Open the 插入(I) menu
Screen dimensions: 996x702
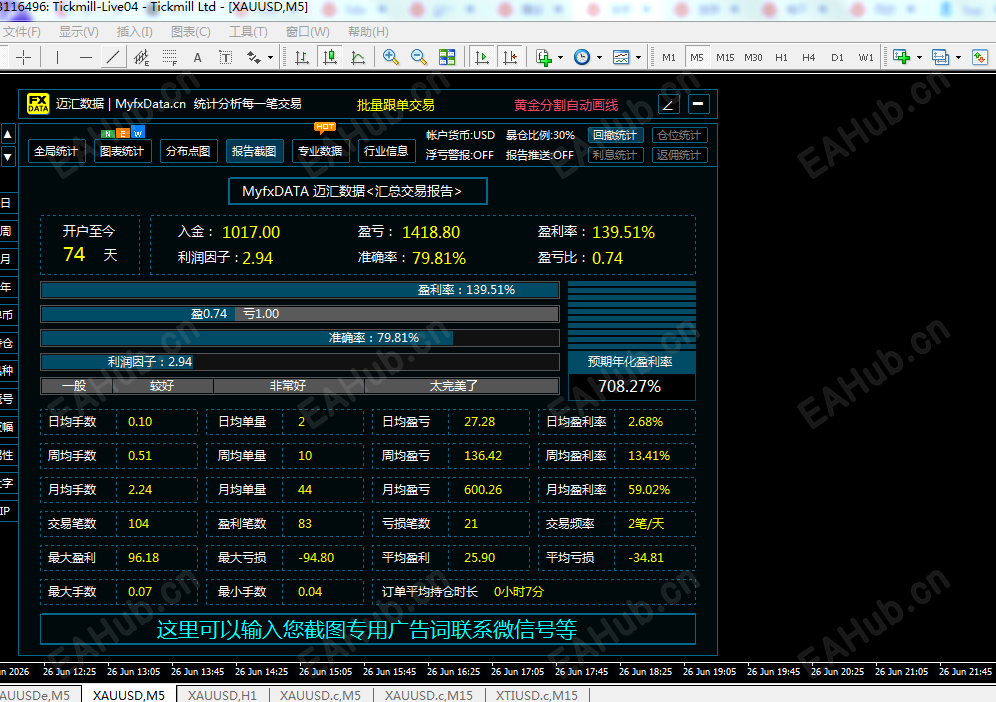pos(135,32)
